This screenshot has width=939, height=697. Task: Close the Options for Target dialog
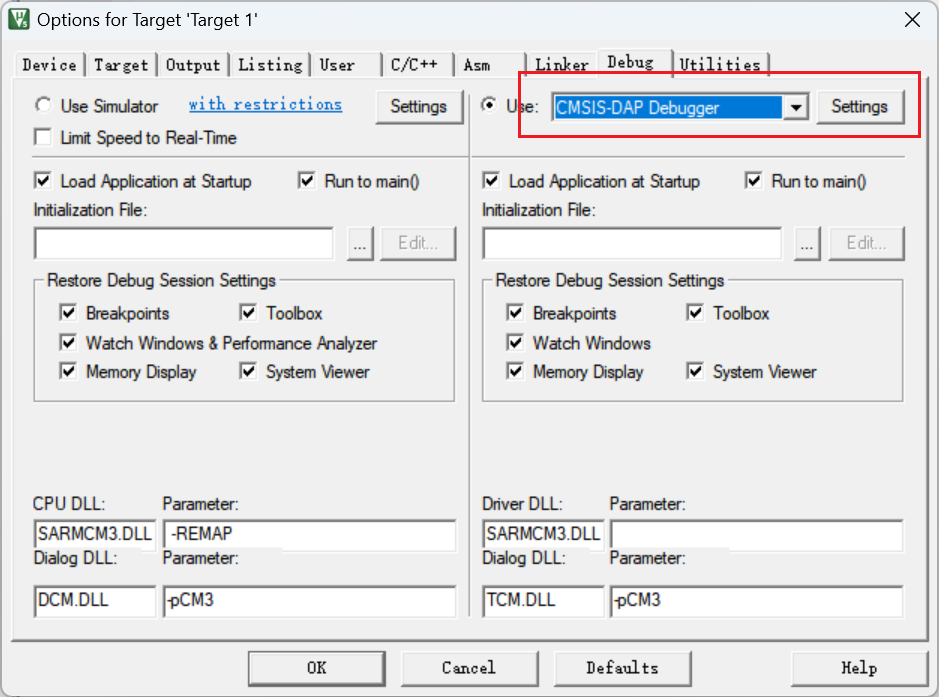[x=912, y=20]
